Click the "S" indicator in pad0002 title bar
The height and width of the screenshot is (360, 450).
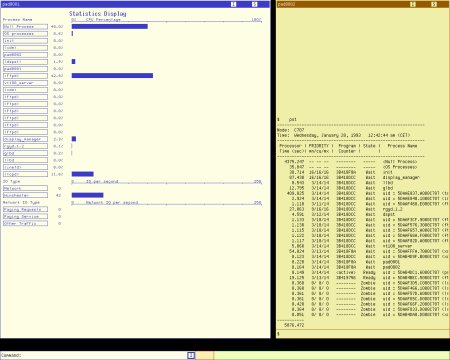click(434, 4)
